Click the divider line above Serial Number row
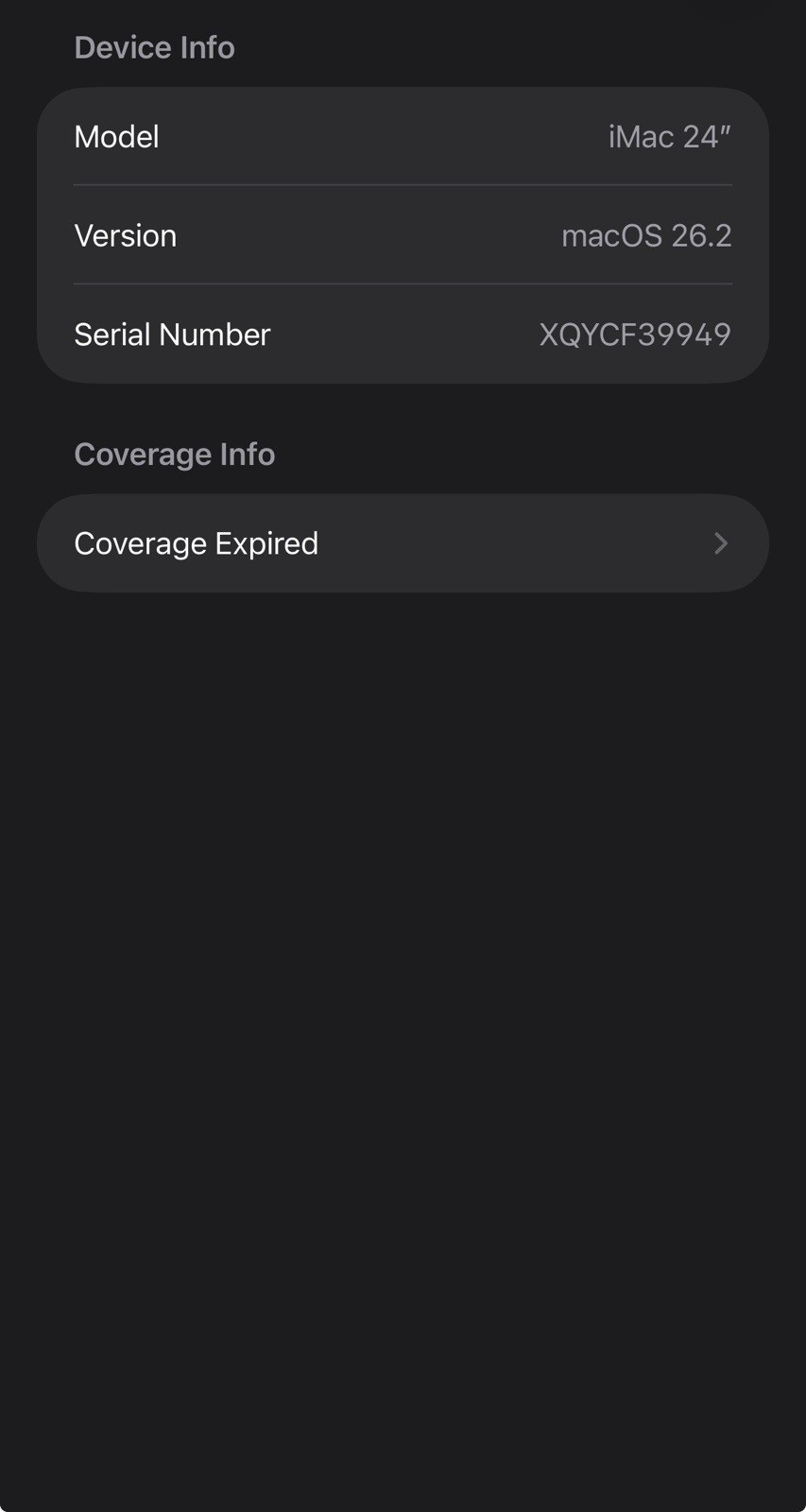The height and width of the screenshot is (1512, 806). point(403,283)
